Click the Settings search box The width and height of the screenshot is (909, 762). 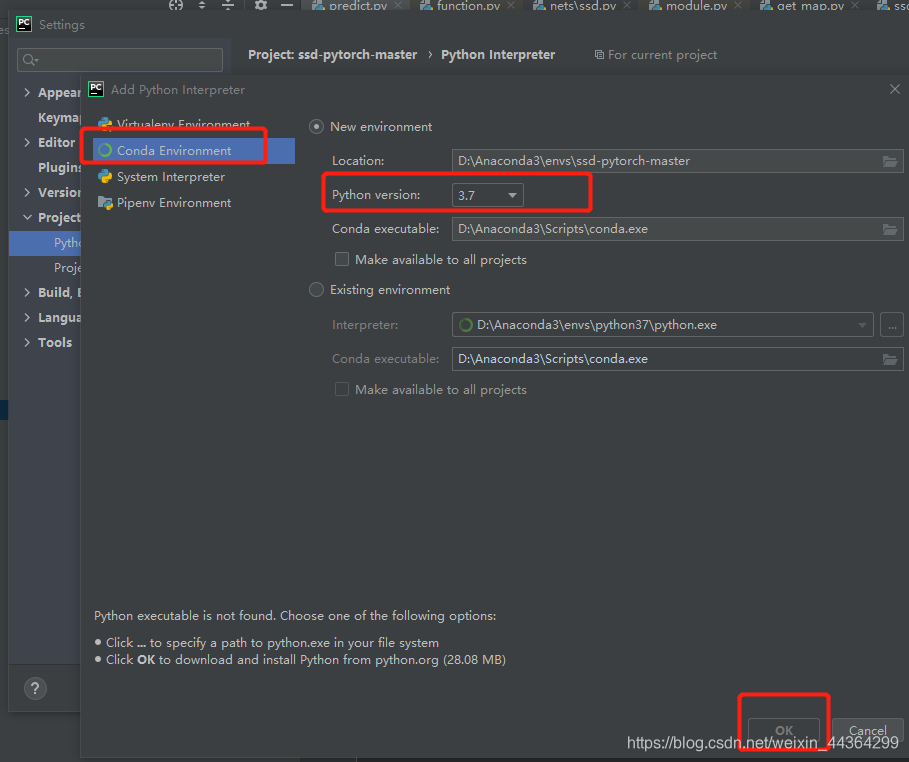pos(120,59)
